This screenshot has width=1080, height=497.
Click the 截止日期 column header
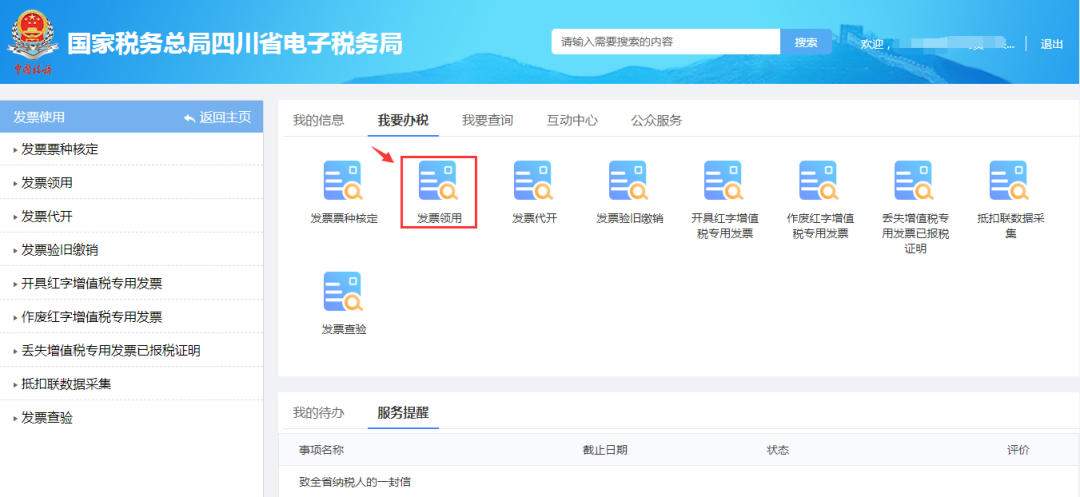pos(605,450)
